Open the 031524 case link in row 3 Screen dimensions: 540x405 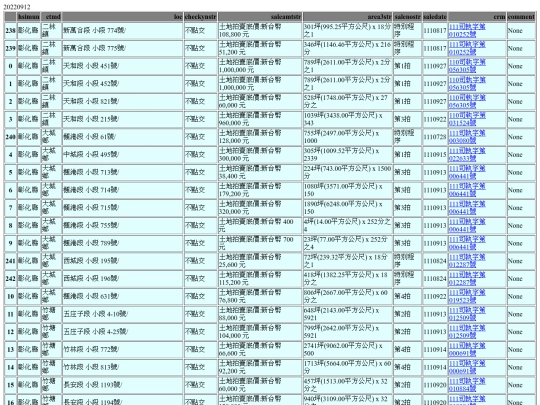point(467,119)
